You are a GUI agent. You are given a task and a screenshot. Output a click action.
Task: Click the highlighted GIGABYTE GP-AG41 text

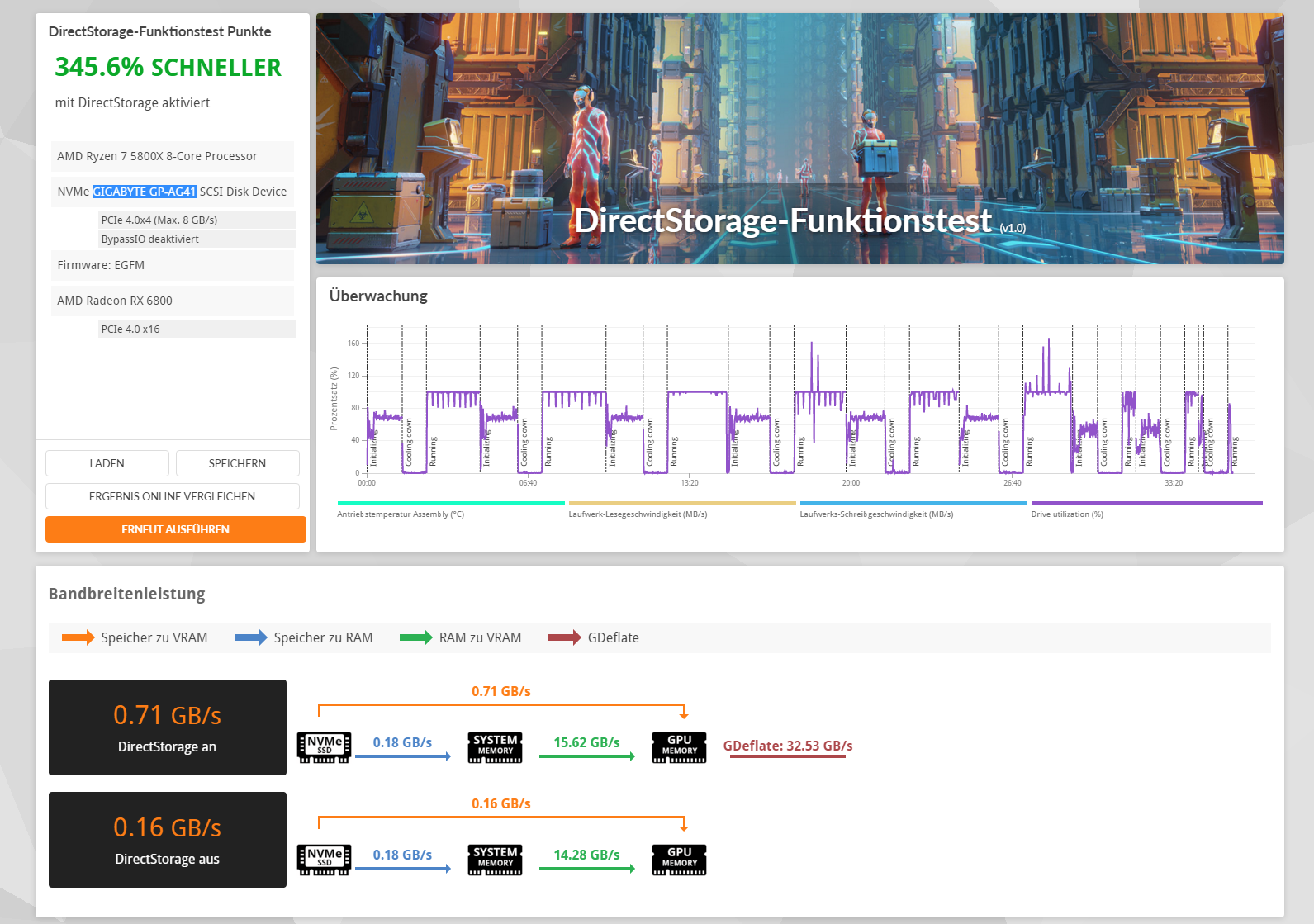point(145,192)
